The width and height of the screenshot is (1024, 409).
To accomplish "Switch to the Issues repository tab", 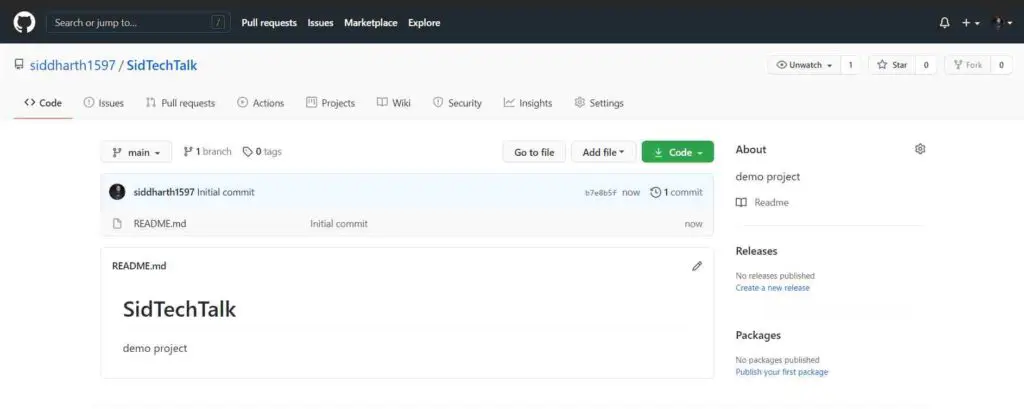I will tap(104, 103).
